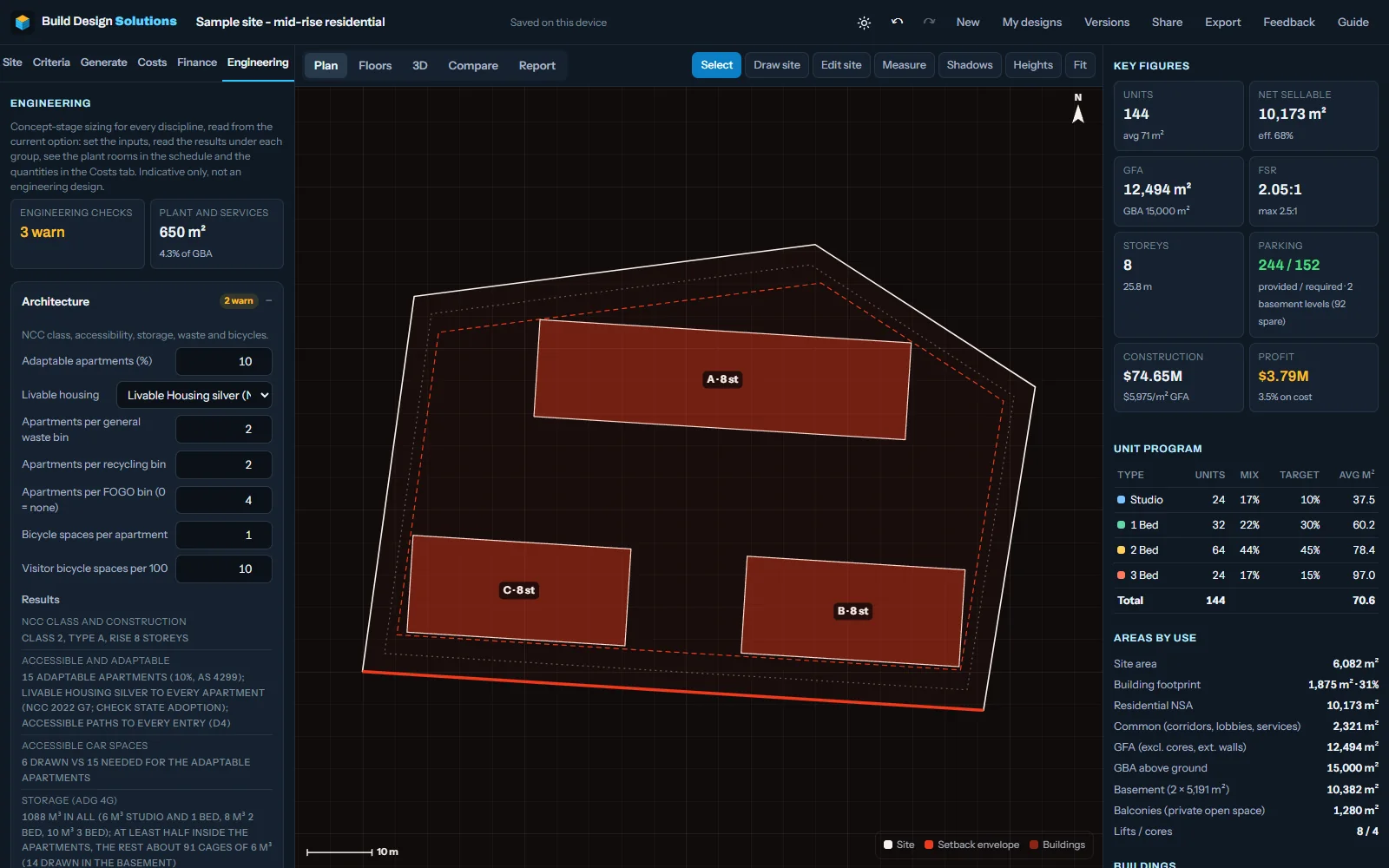Click the Plant and services card
This screenshot has width=1389, height=868.
click(217, 234)
